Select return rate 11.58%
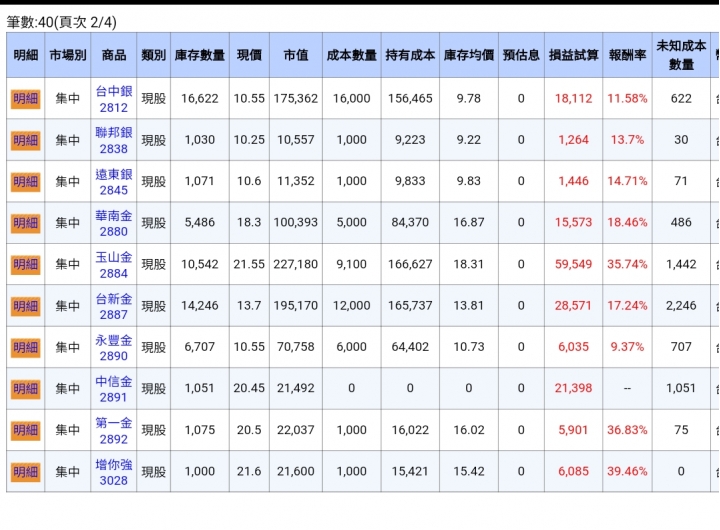This screenshot has width=720, height=530. coord(627,99)
